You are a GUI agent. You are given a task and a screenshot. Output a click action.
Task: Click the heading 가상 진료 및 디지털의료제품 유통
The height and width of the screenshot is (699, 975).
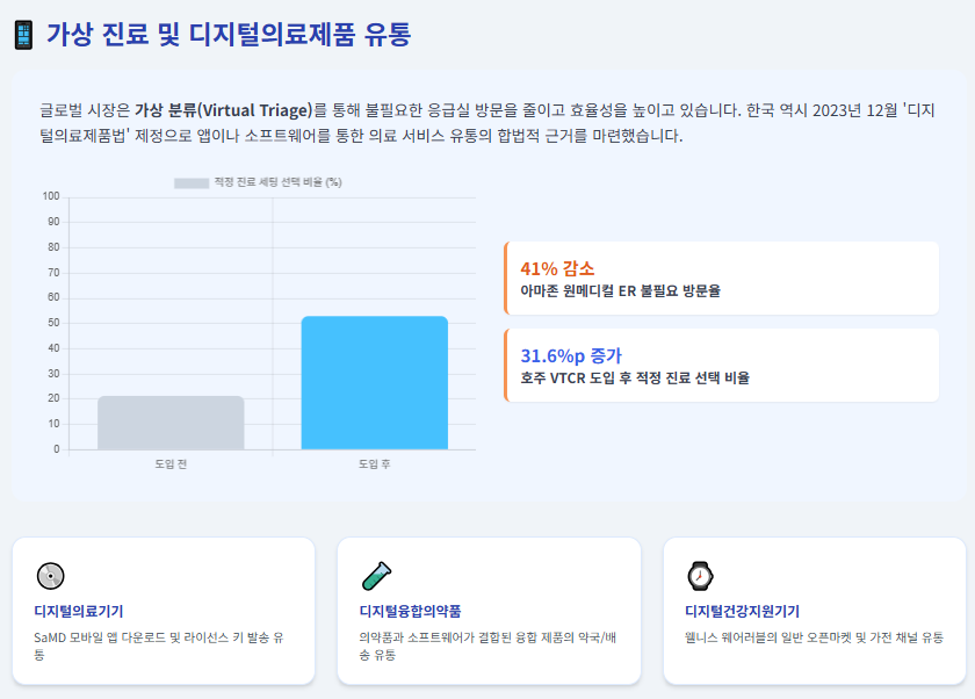click(228, 34)
